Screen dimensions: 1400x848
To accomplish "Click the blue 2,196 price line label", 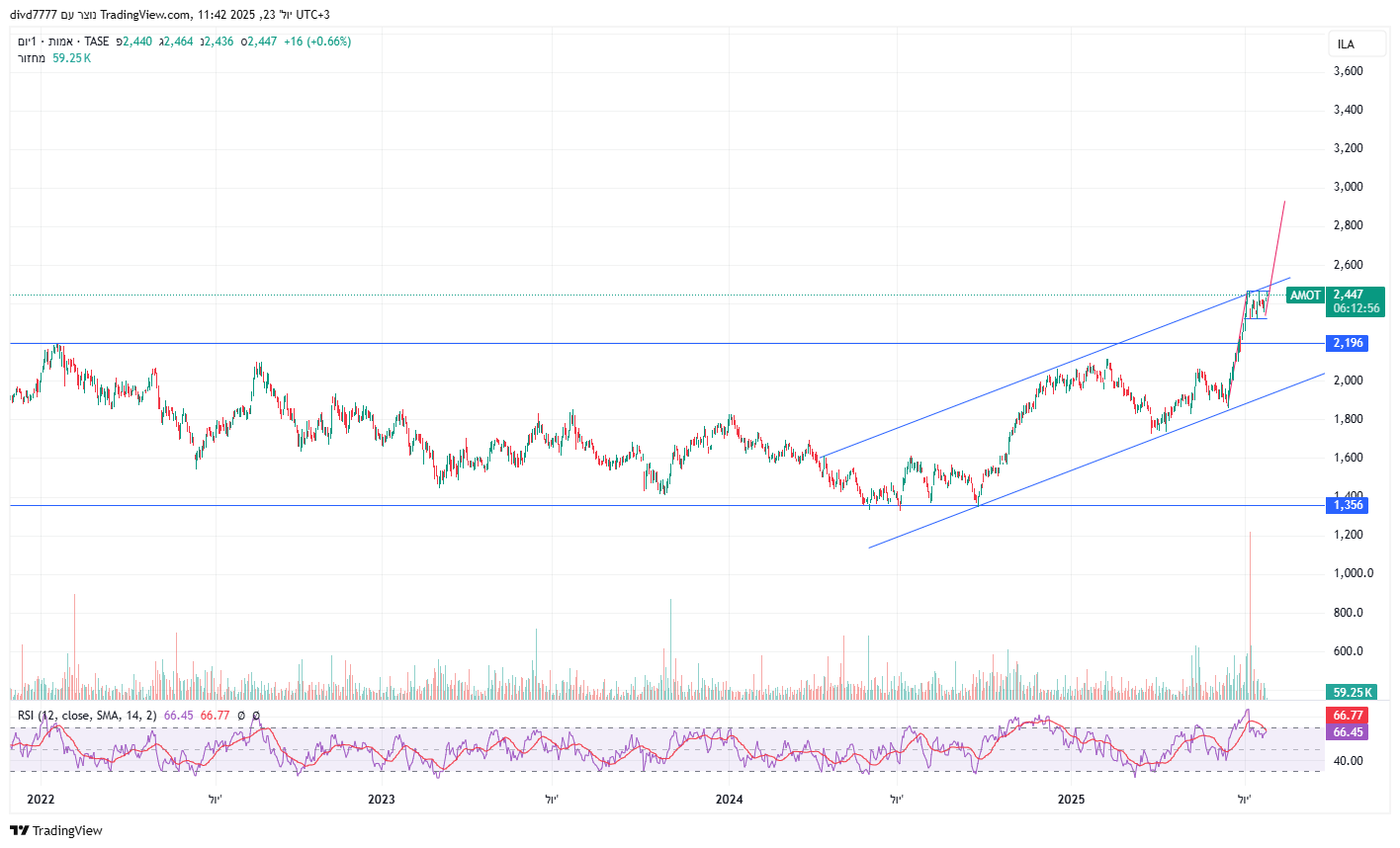I will pyautogui.click(x=1348, y=343).
